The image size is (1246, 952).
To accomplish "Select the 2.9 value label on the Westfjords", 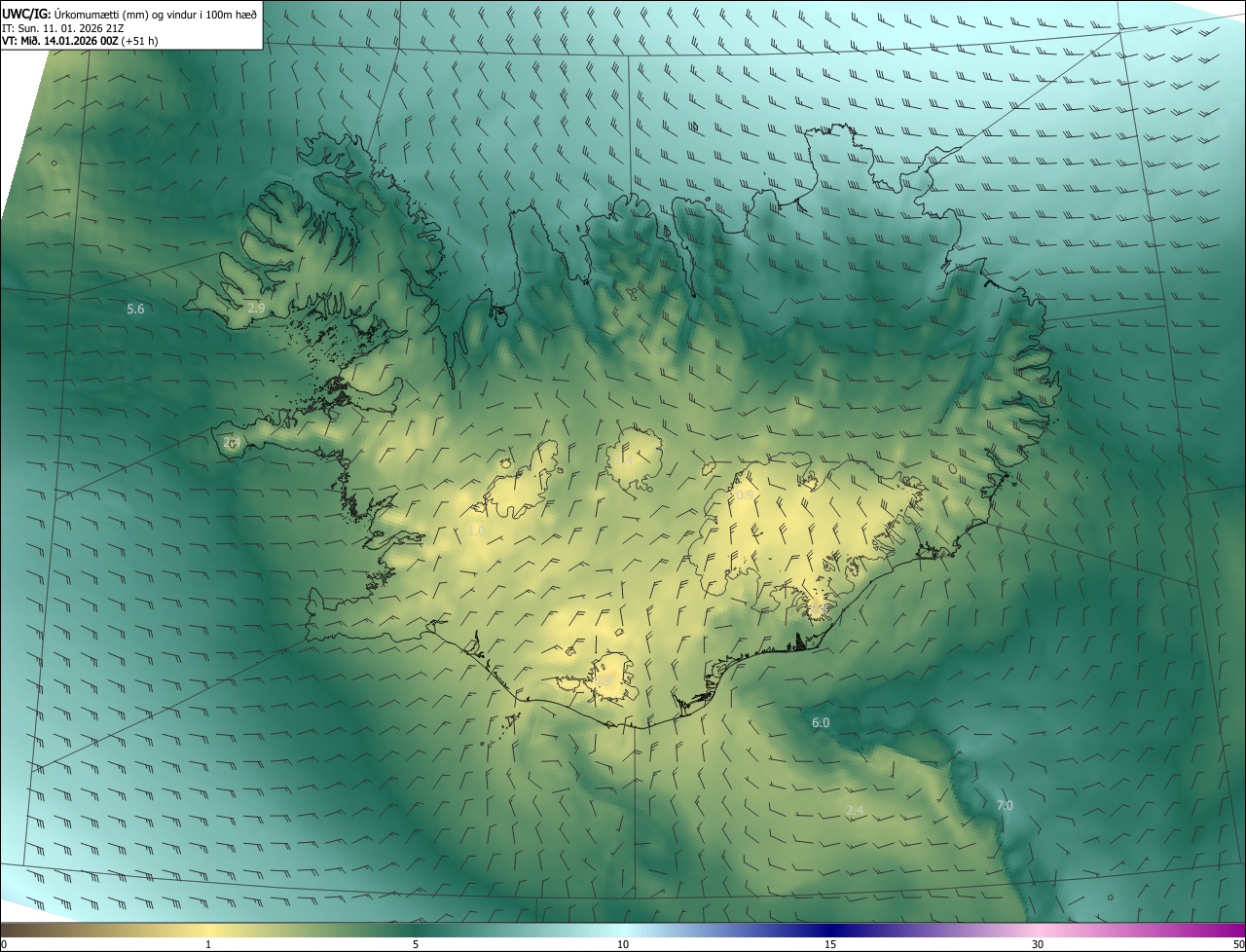I will pos(256,308).
